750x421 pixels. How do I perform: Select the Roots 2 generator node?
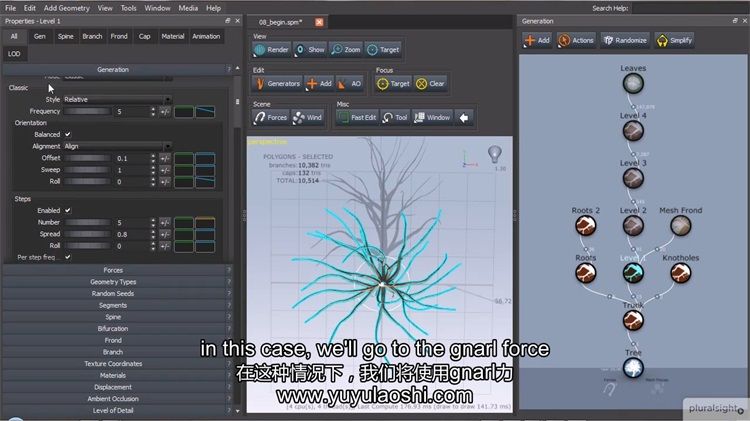click(x=585, y=226)
